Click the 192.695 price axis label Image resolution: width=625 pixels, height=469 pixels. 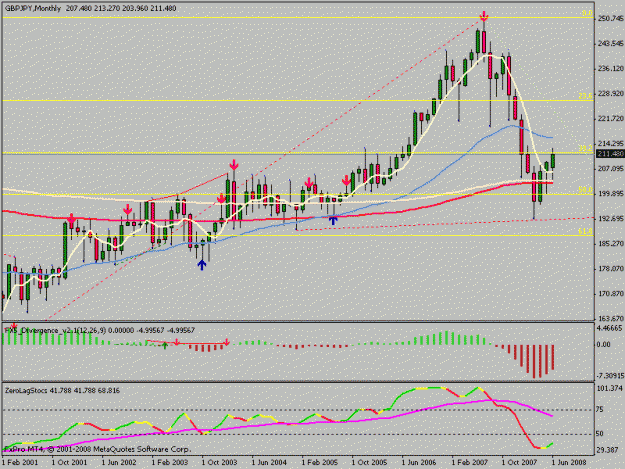click(x=611, y=219)
